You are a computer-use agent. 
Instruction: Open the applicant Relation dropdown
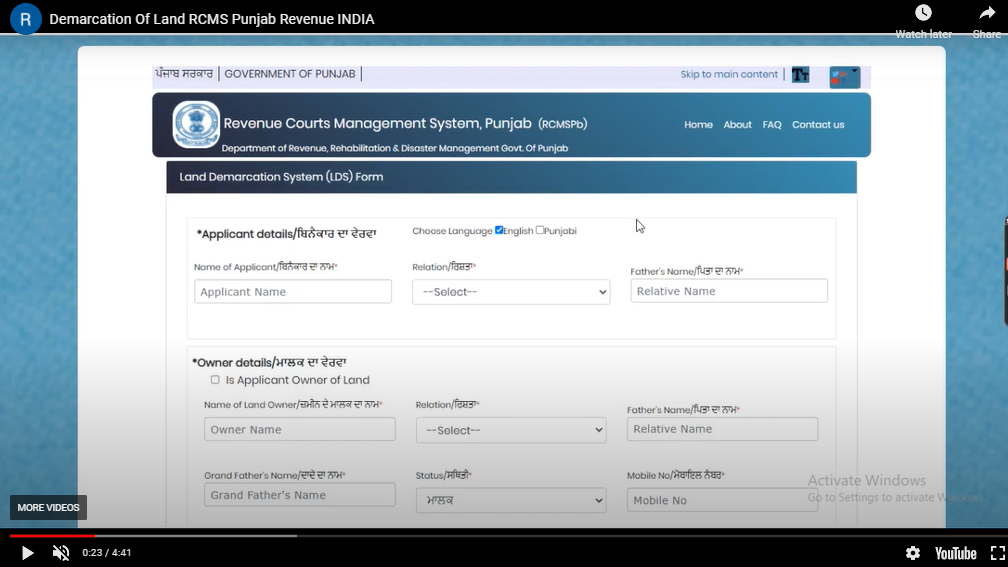(511, 292)
